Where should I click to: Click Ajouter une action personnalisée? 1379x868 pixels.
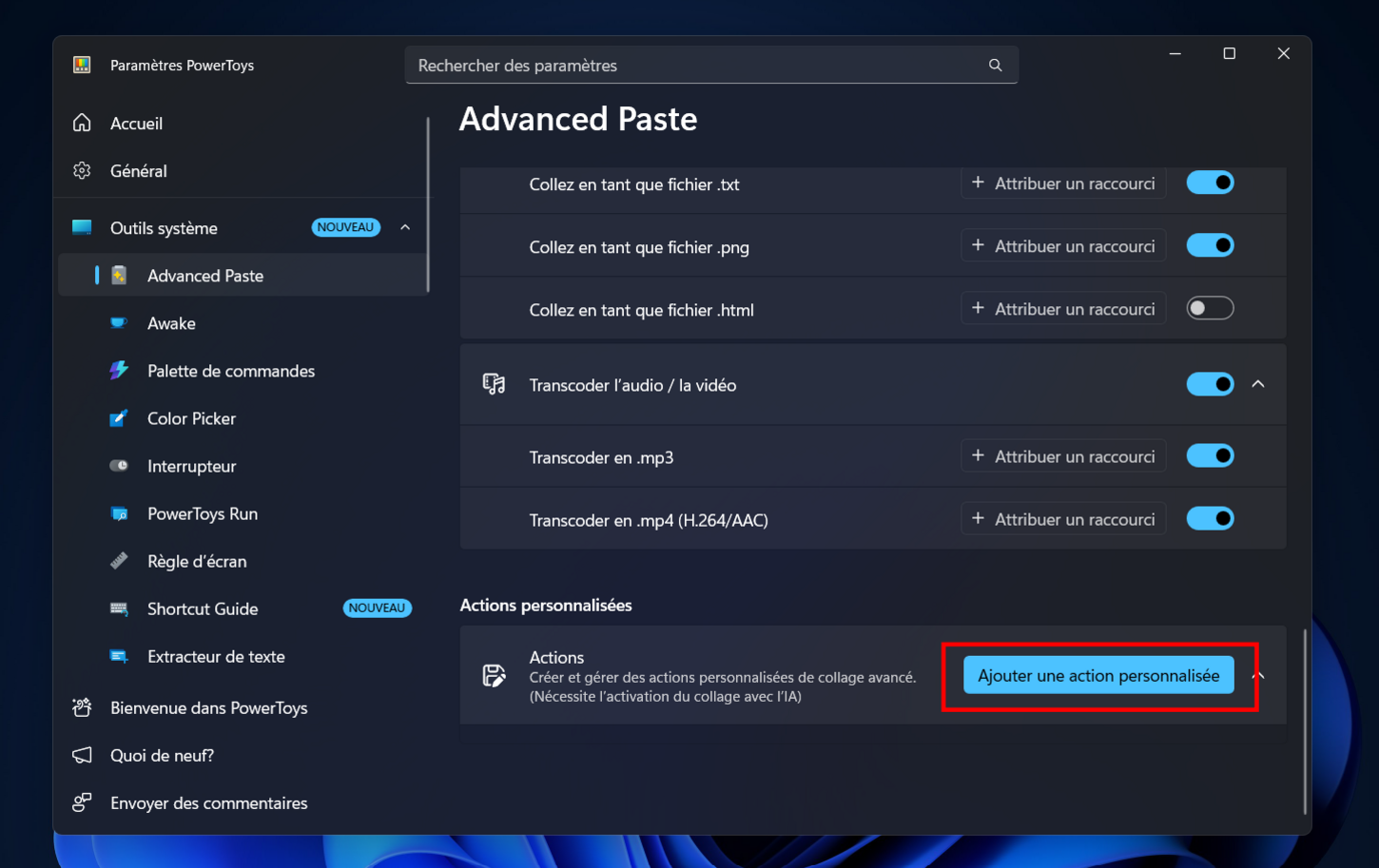(1098, 676)
